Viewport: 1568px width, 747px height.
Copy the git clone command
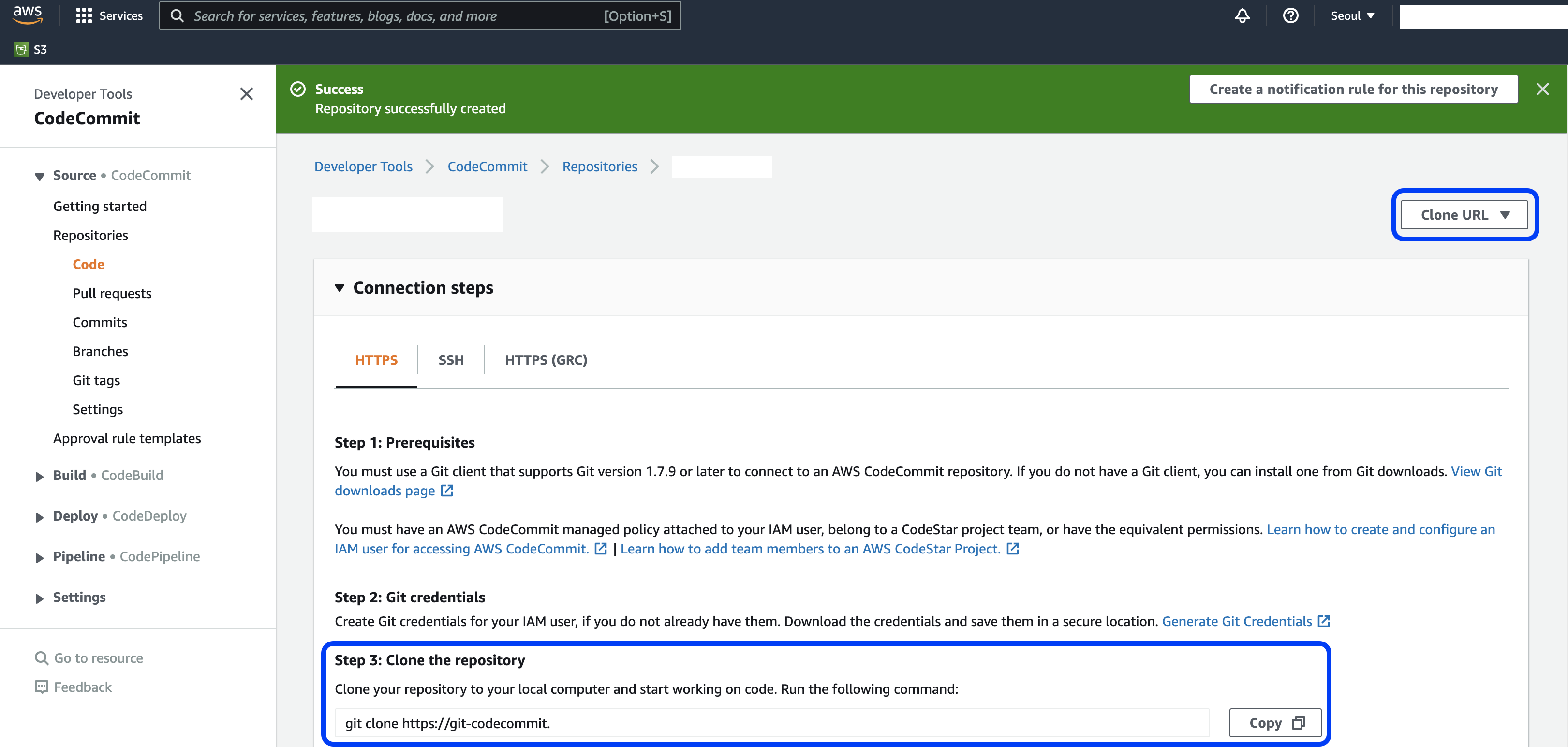click(1274, 723)
